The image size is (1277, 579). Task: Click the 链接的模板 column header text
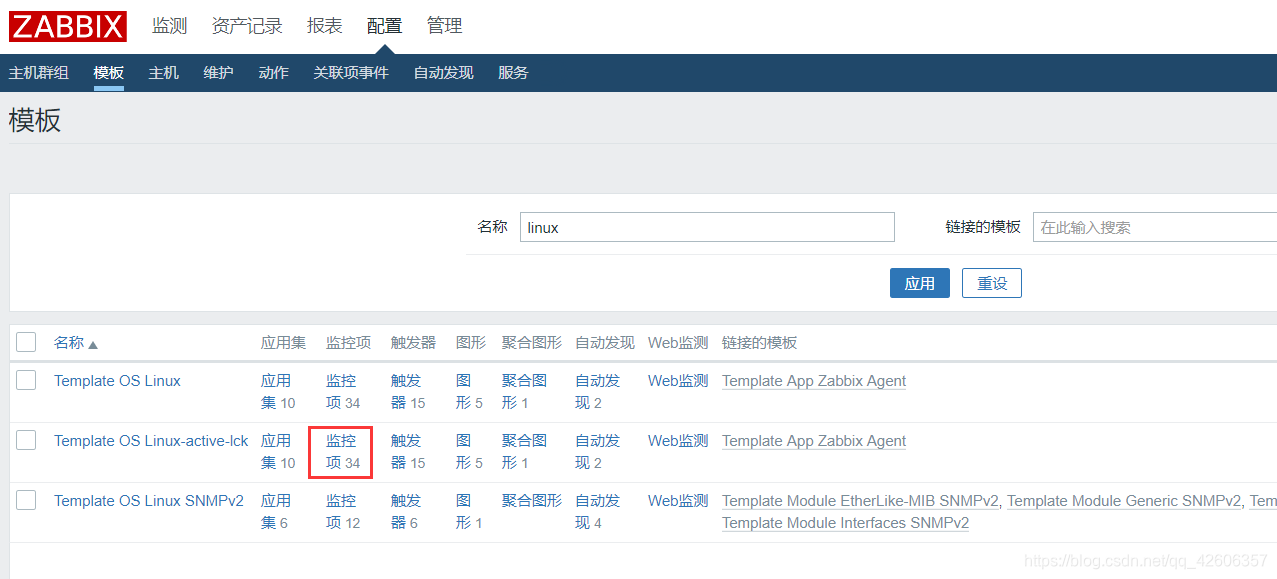[x=759, y=343]
